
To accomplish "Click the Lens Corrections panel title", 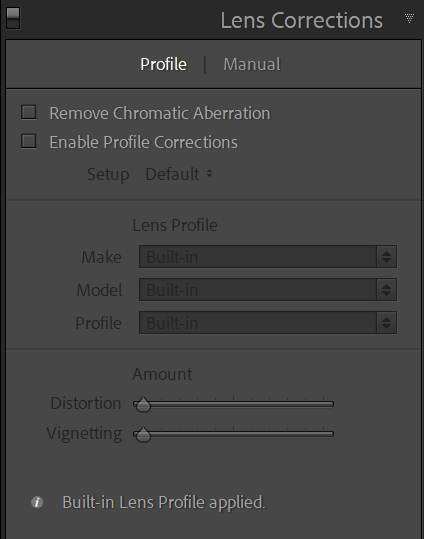I will tap(302, 20).
